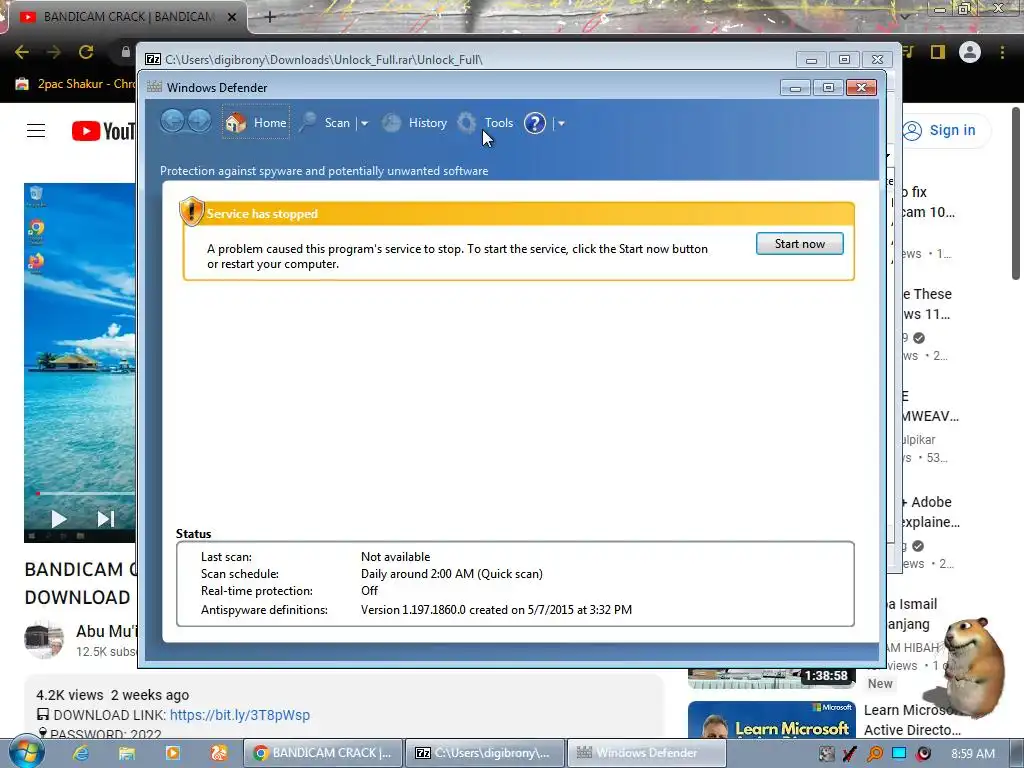Open the Learn Microsoft Active Directory thumbnail

coord(771,720)
